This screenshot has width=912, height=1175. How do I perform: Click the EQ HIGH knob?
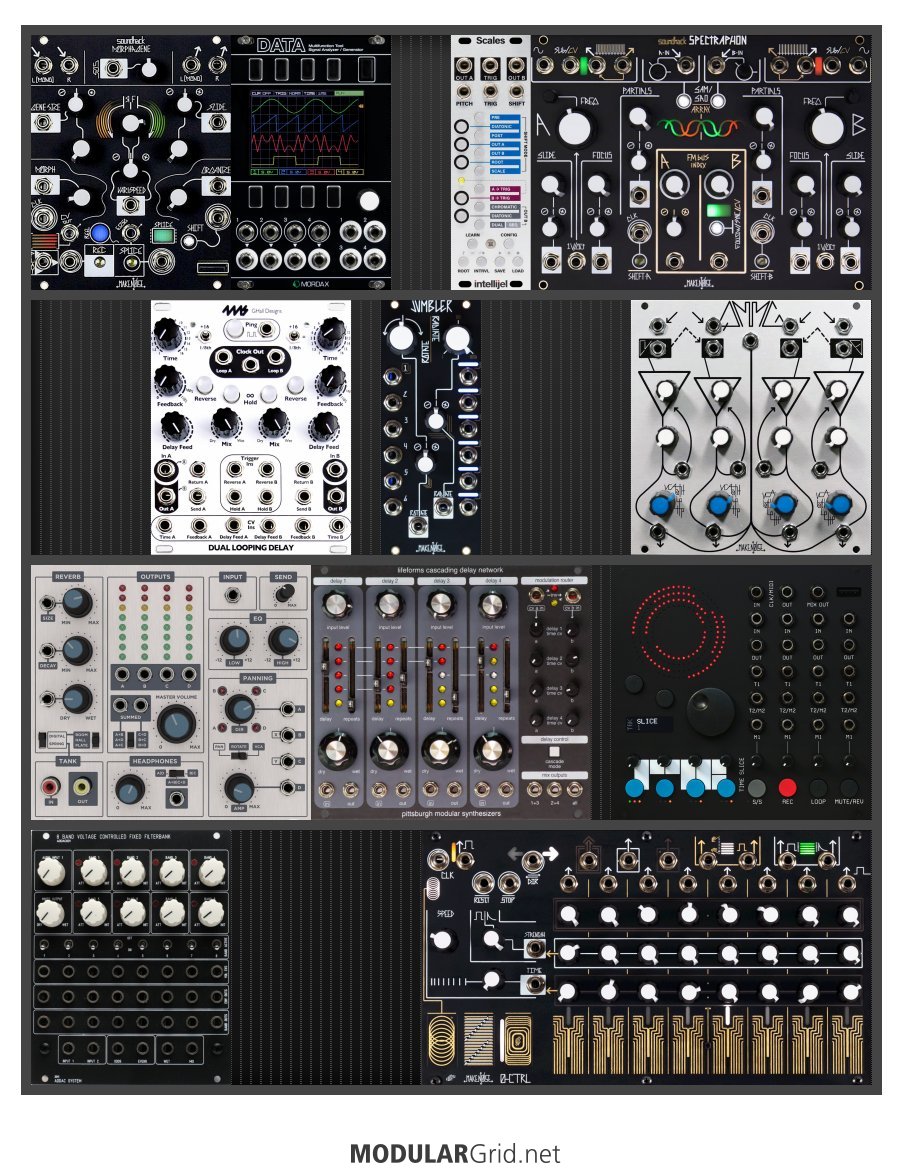click(283, 640)
